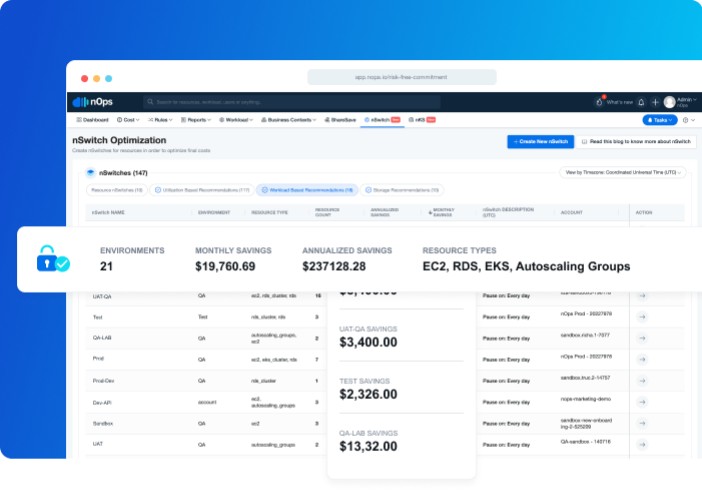Sort by MONTHLY SAVINGS column header

pos(442,213)
